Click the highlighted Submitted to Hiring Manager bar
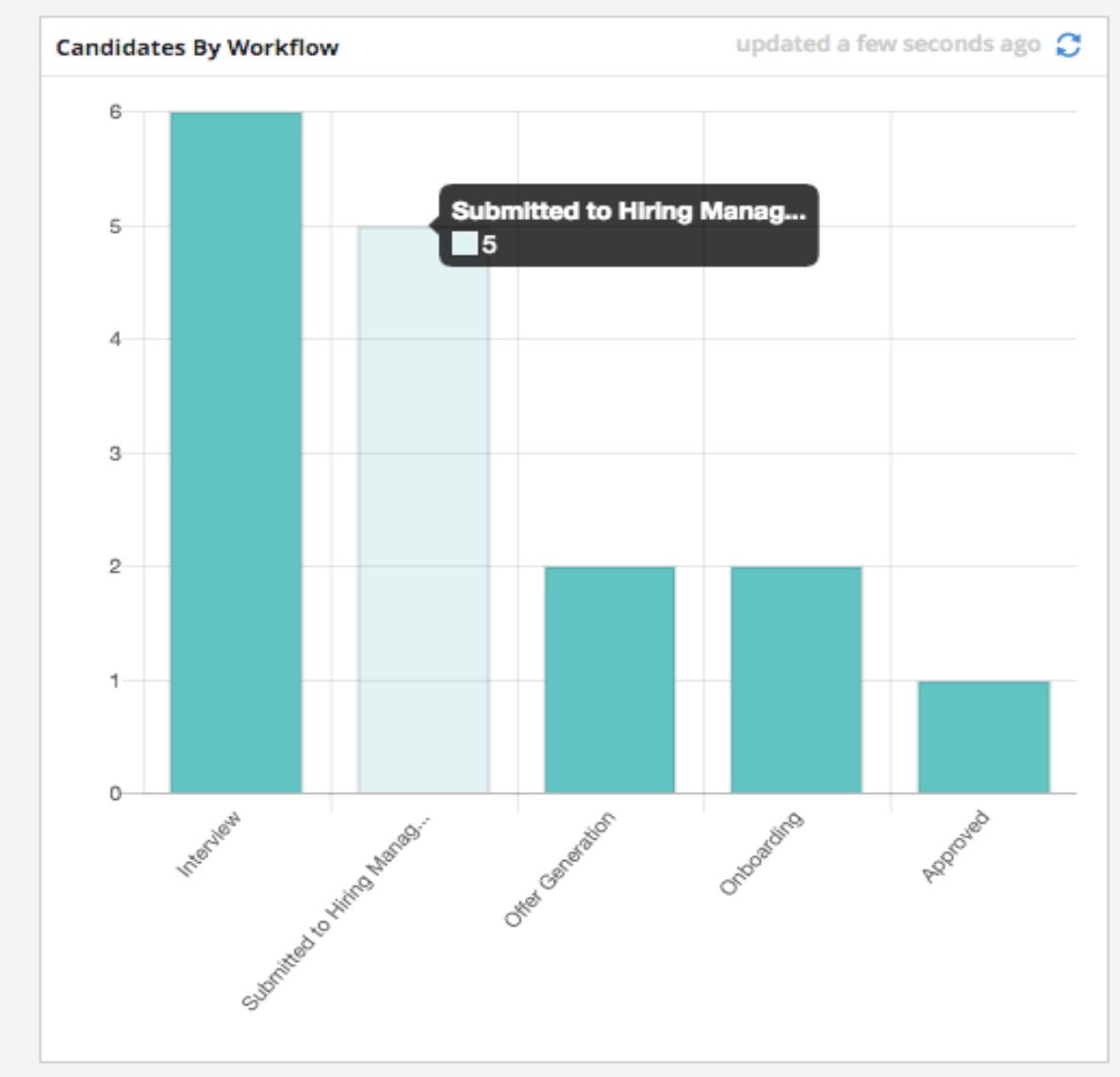Image resolution: width=1120 pixels, height=1077 pixels. point(423,509)
